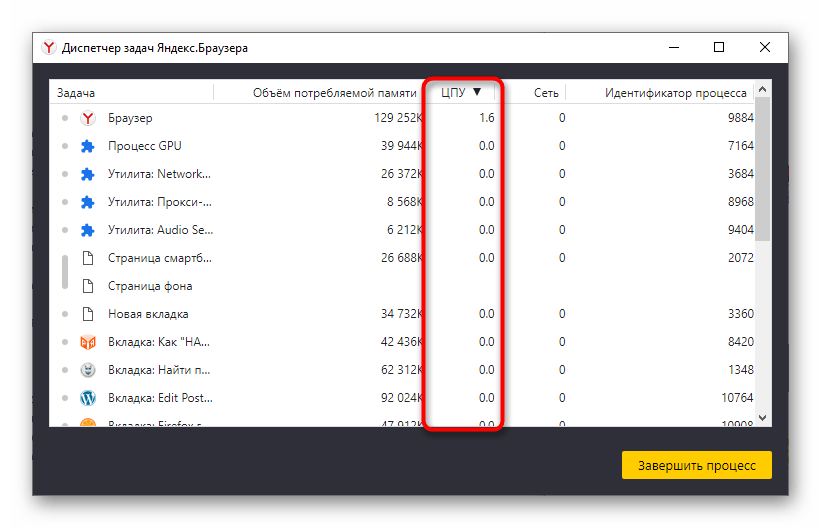821x528 pixels.
Task: Sort by Идентификатор процесса header
Action: pyautogui.click(x=675, y=93)
